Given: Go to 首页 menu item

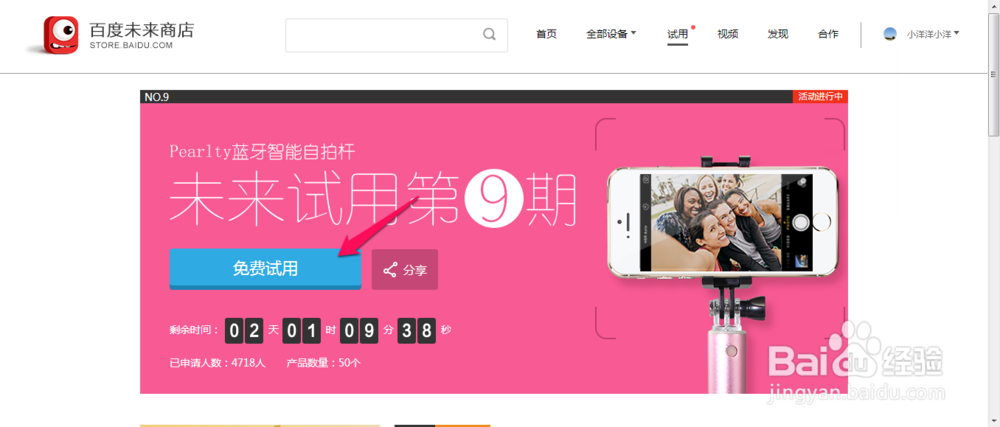Looking at the screenshot, I should click(546, 34).
